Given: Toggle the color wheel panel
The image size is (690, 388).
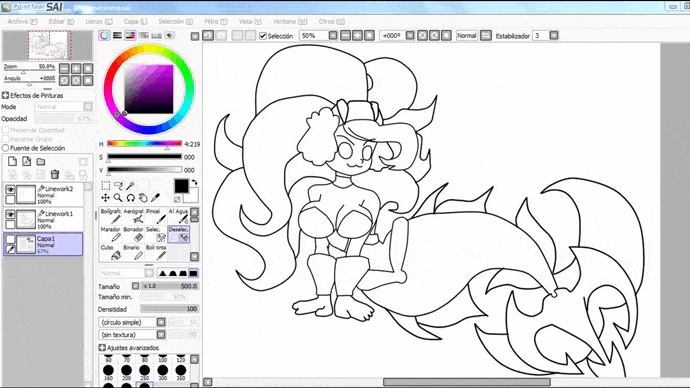Looking at the screenshot, I should tap(104, 36).
